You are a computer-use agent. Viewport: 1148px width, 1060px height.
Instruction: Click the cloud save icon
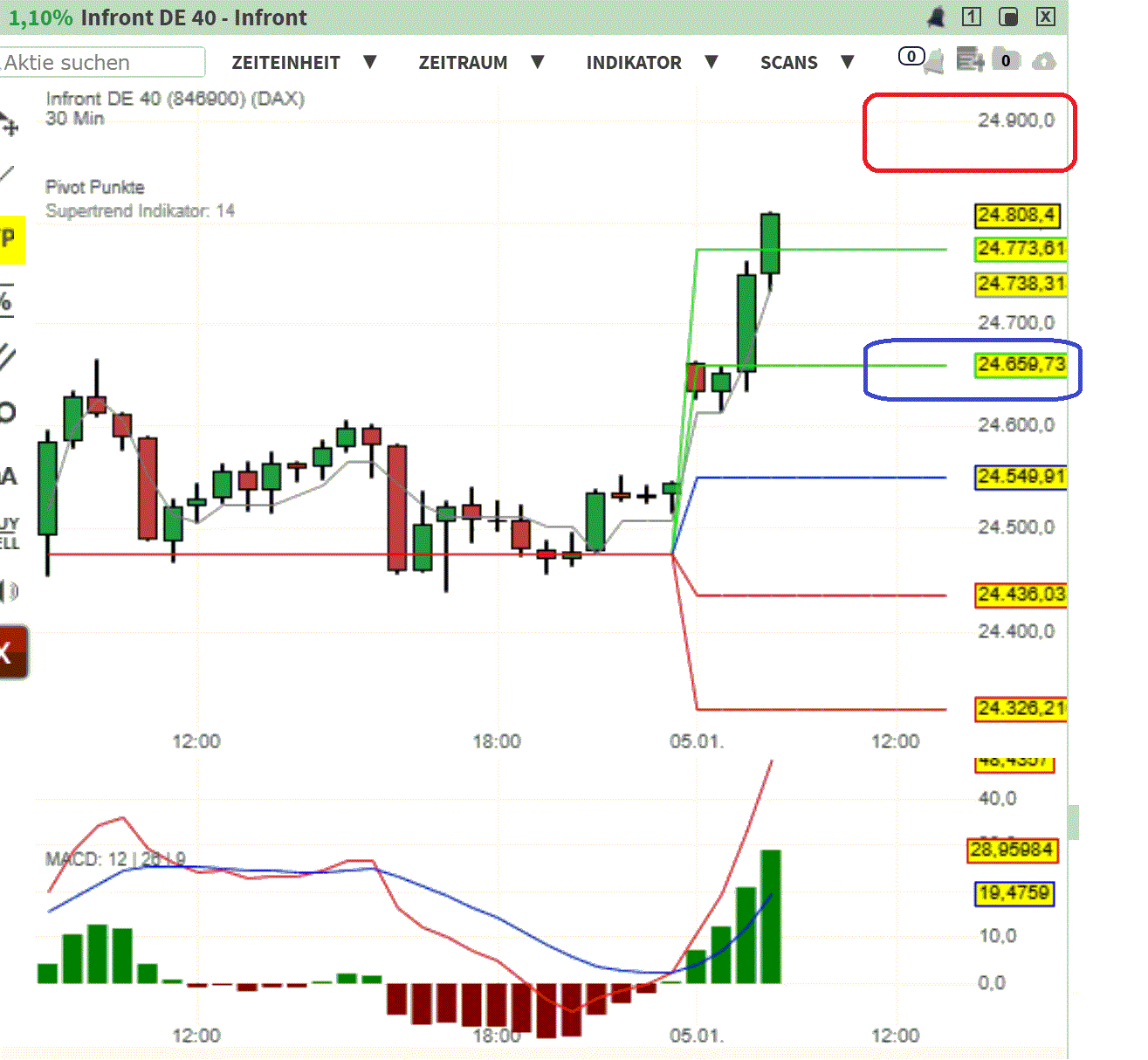(x=1043, y=60)
